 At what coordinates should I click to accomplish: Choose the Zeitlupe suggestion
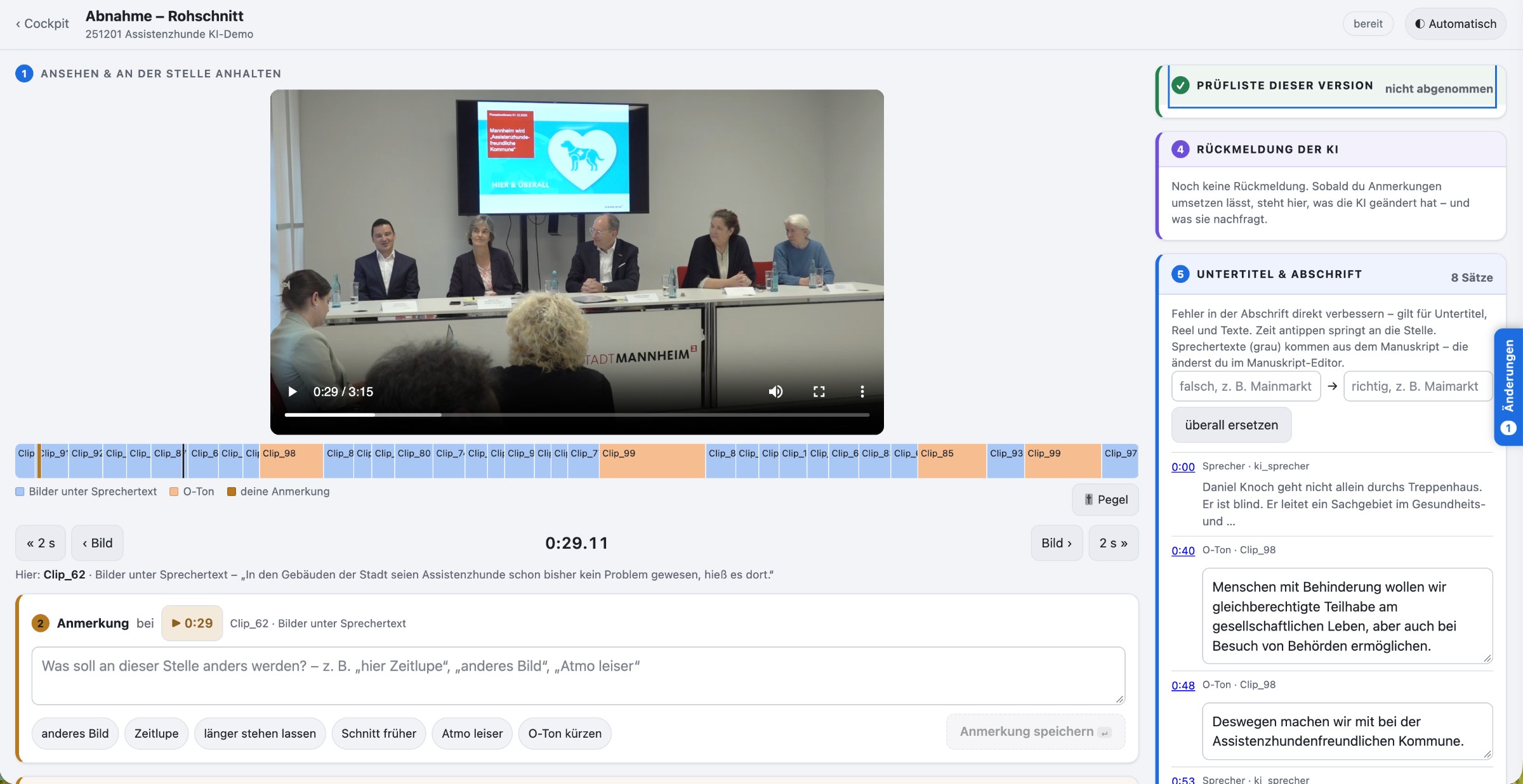[x=156, y=733]
